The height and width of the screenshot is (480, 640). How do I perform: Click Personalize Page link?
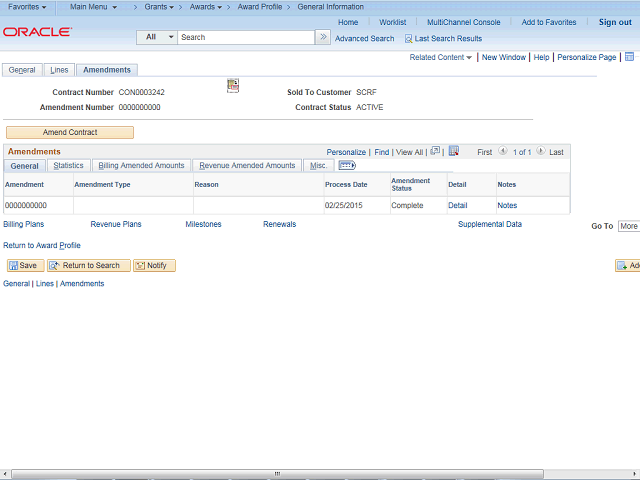[x=587, y=57]
